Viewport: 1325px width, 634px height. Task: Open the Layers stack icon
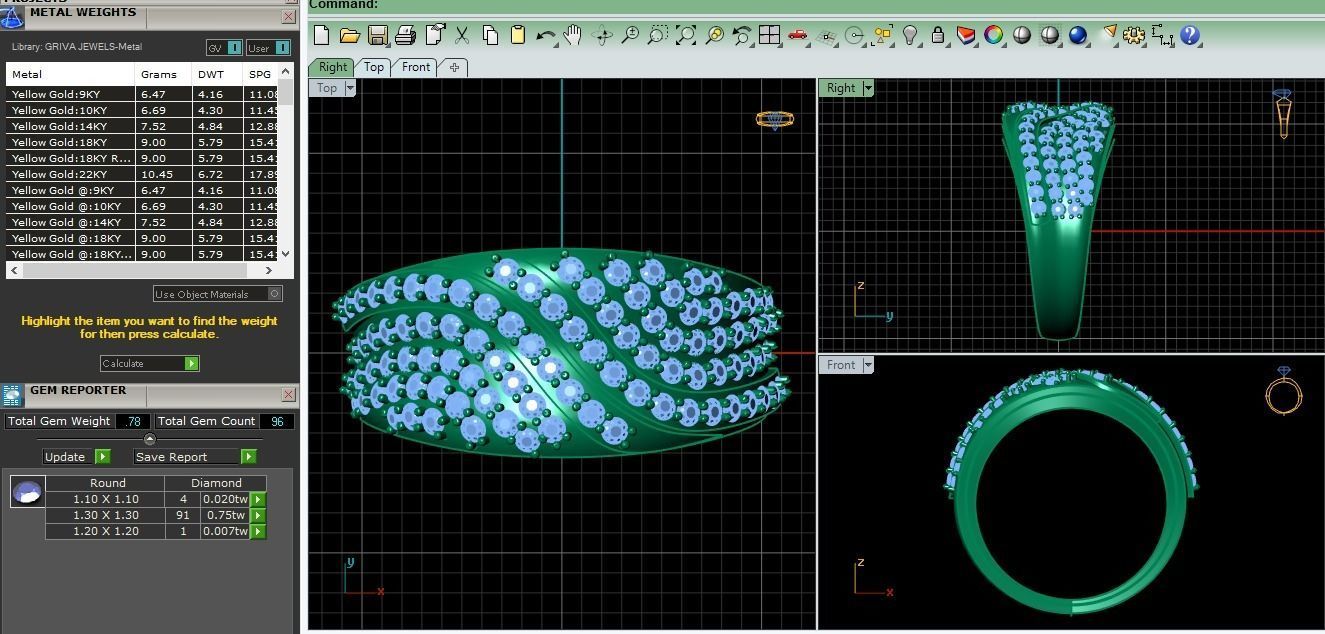[x=965, y=35]
